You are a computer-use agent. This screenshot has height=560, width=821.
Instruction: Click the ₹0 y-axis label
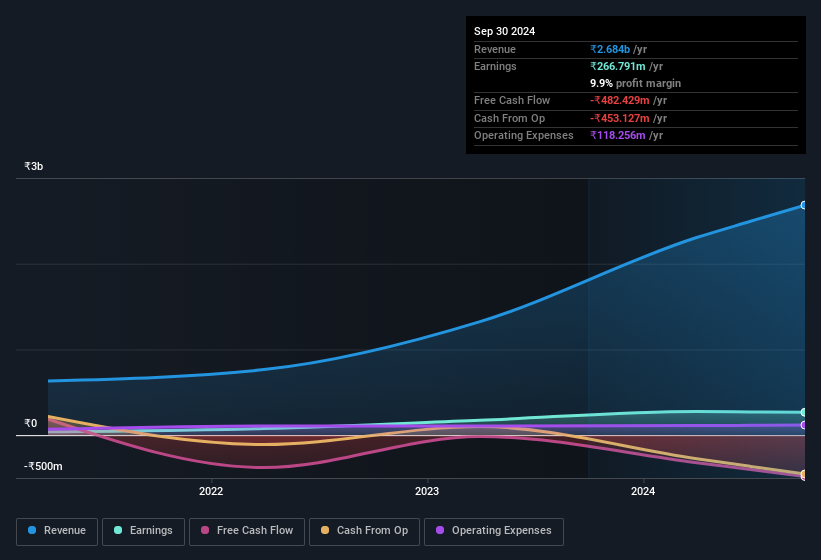(x=30, y=423)
